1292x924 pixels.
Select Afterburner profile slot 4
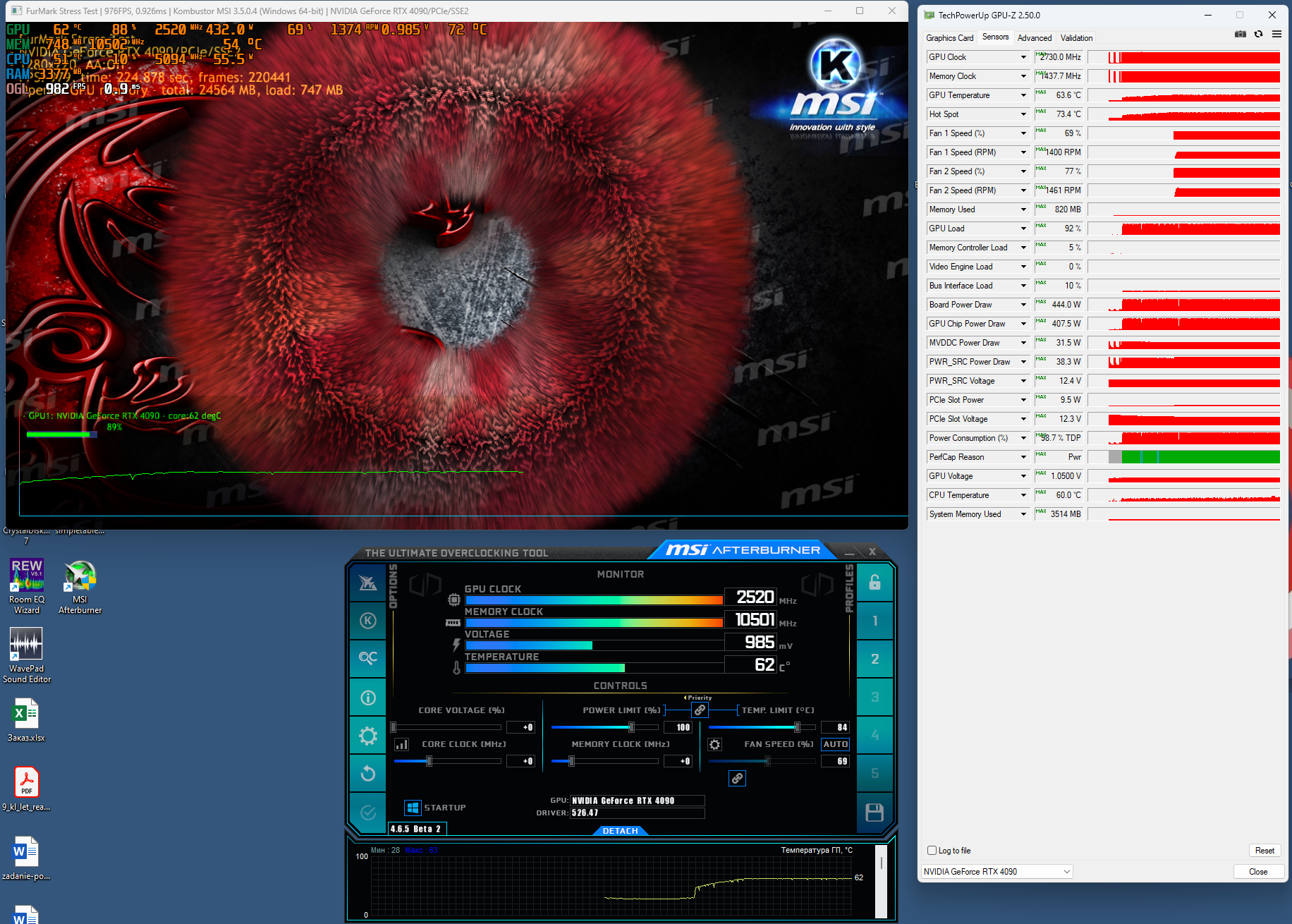[874, 735]
